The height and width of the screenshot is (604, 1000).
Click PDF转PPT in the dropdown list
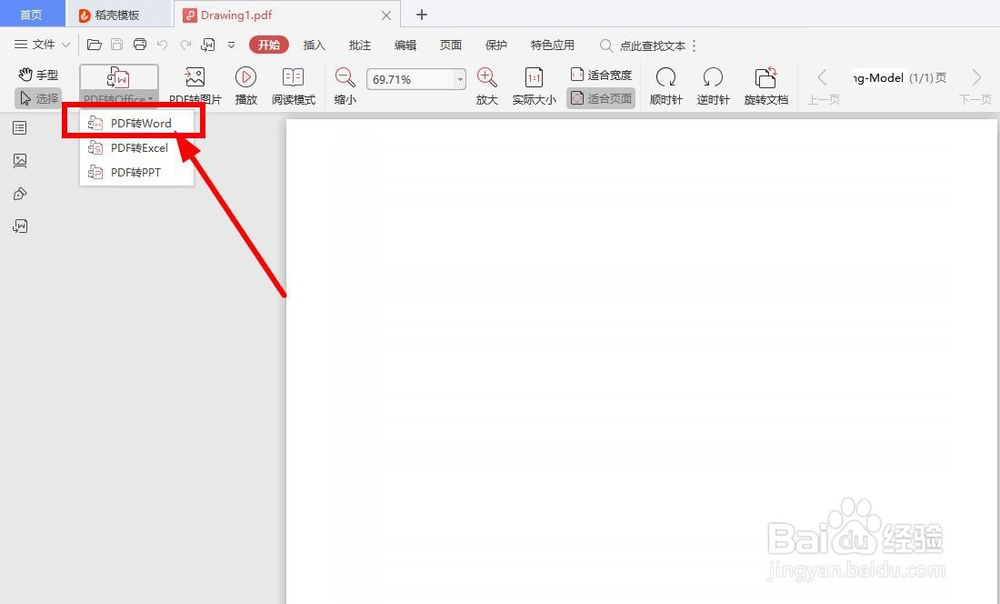[137, 170]
